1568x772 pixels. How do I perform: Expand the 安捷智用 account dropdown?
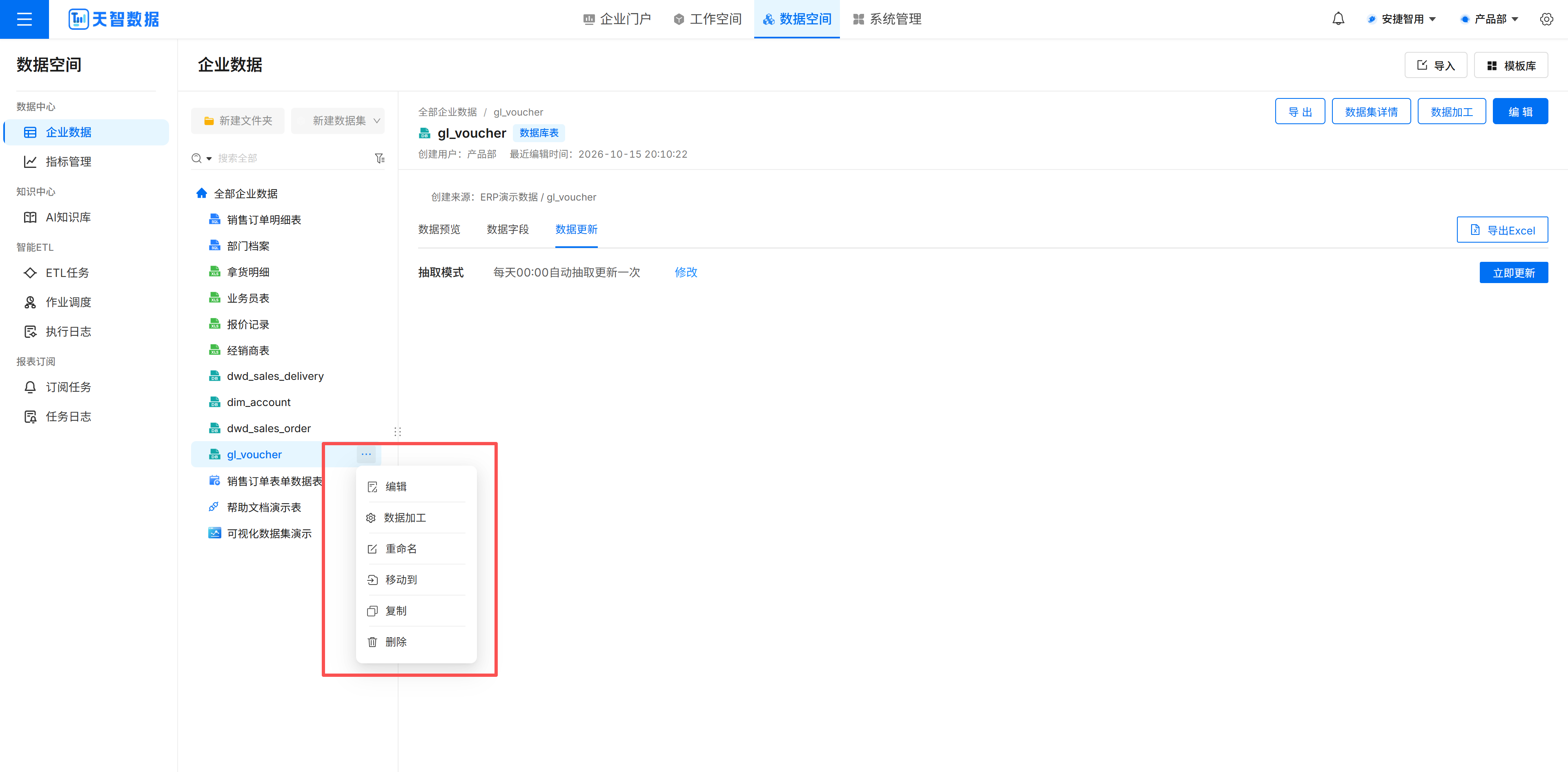point(1403,19)
